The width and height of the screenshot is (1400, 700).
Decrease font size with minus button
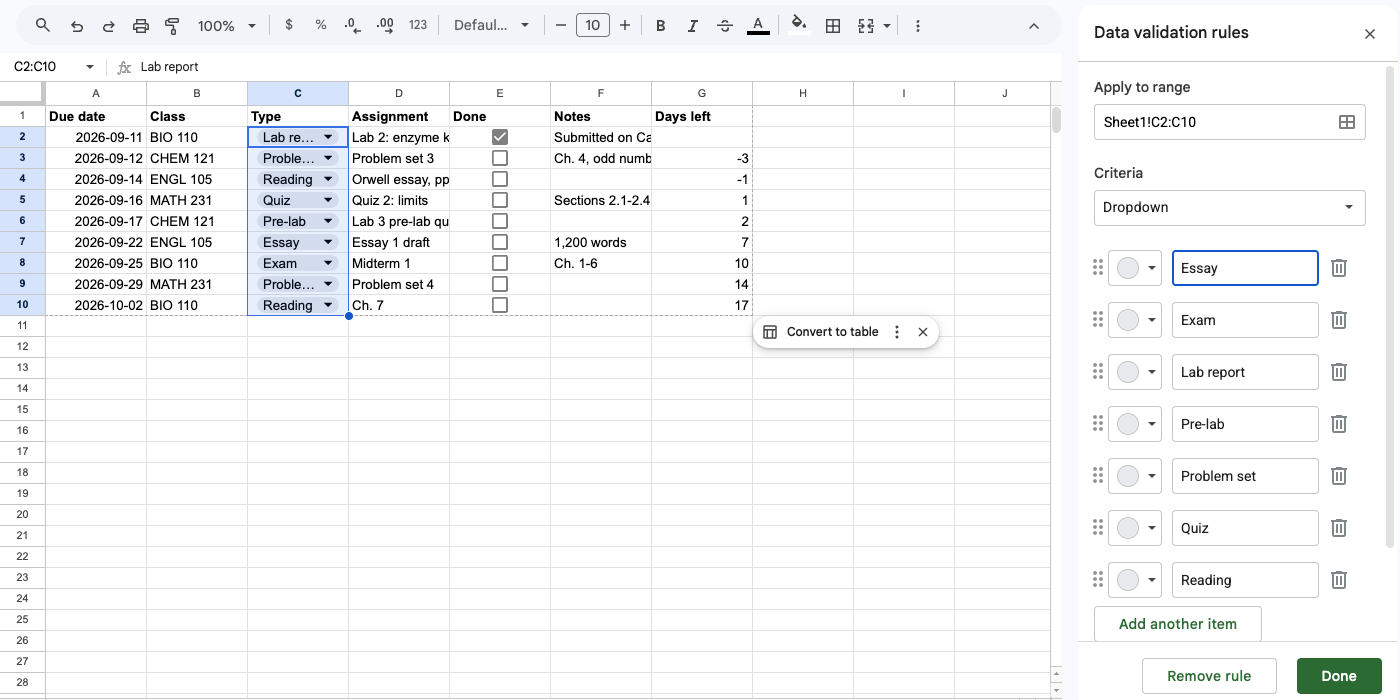(x=560, y=25)
